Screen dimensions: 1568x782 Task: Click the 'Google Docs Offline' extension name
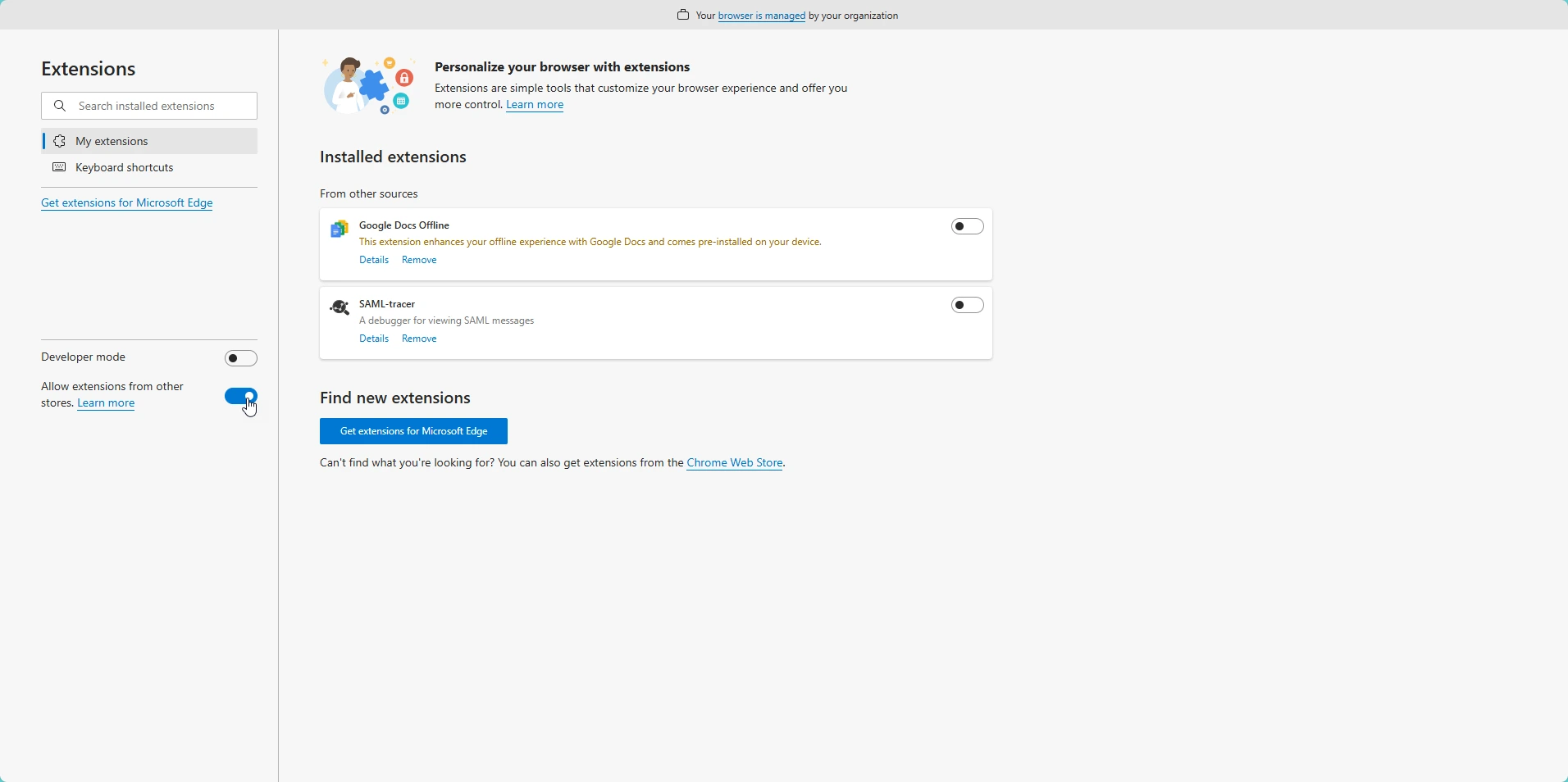click(405, 225)
